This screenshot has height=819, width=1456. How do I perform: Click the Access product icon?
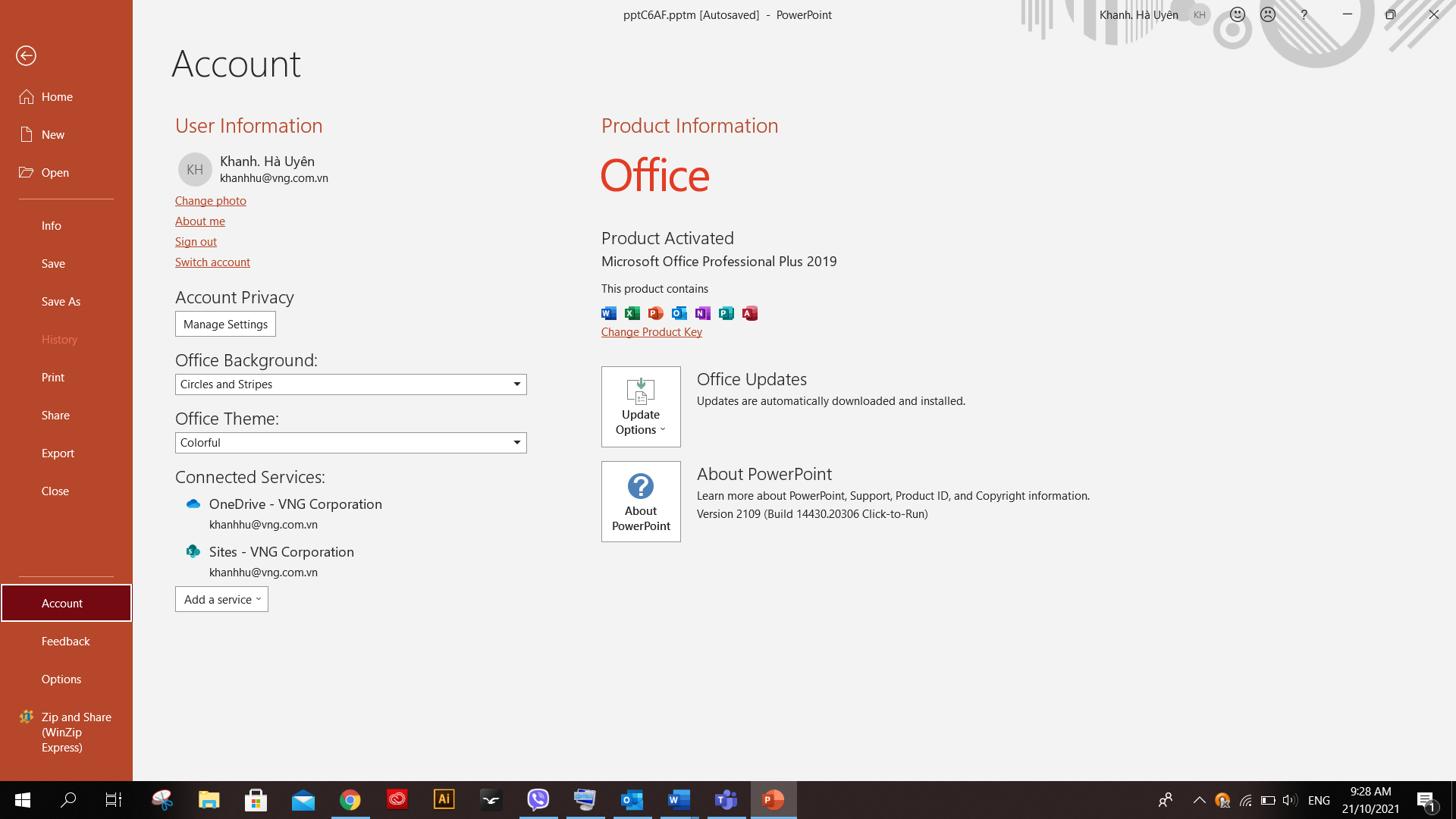pos(750,313)
